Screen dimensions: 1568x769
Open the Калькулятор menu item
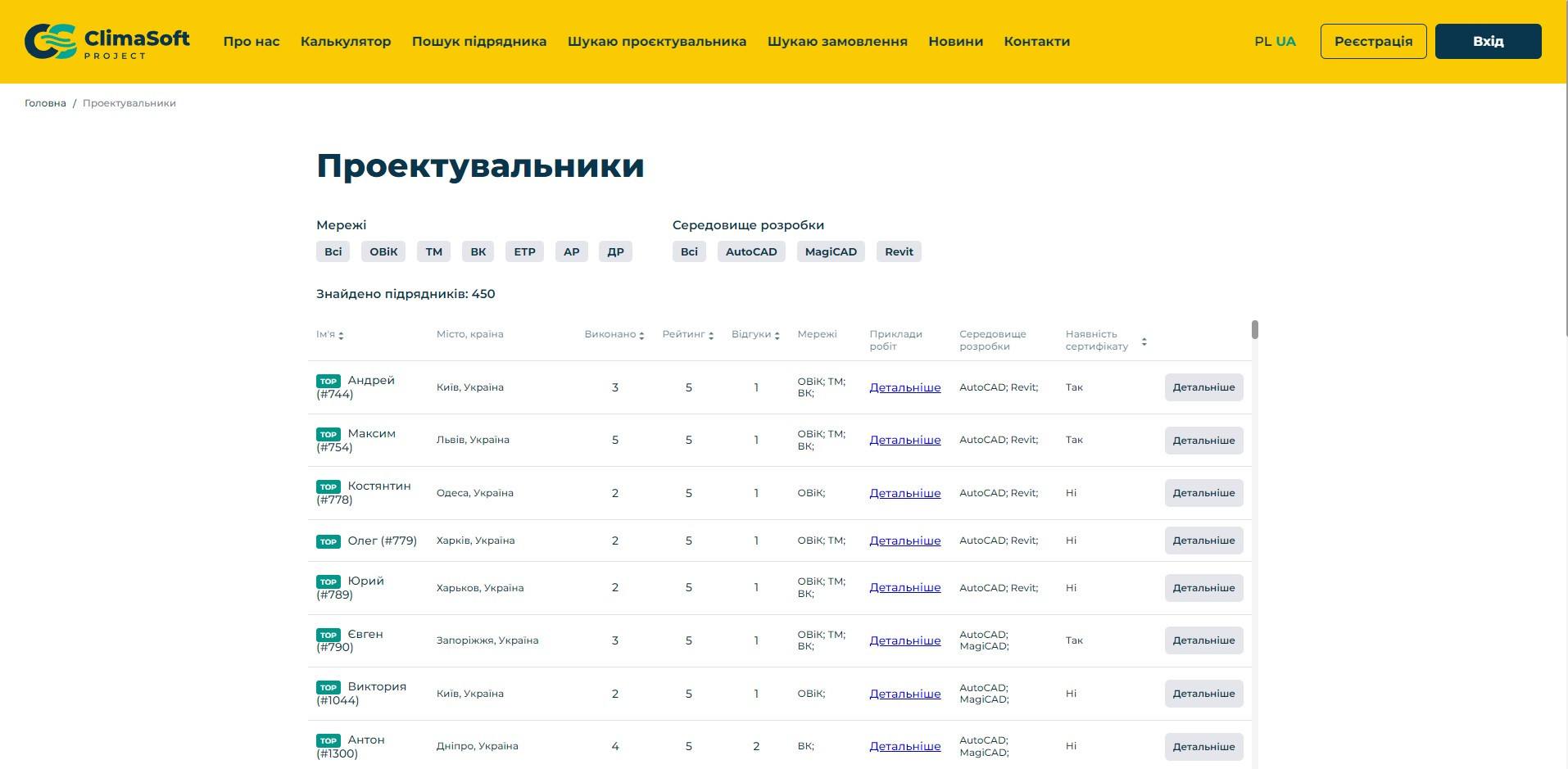[x=346, y=41]
